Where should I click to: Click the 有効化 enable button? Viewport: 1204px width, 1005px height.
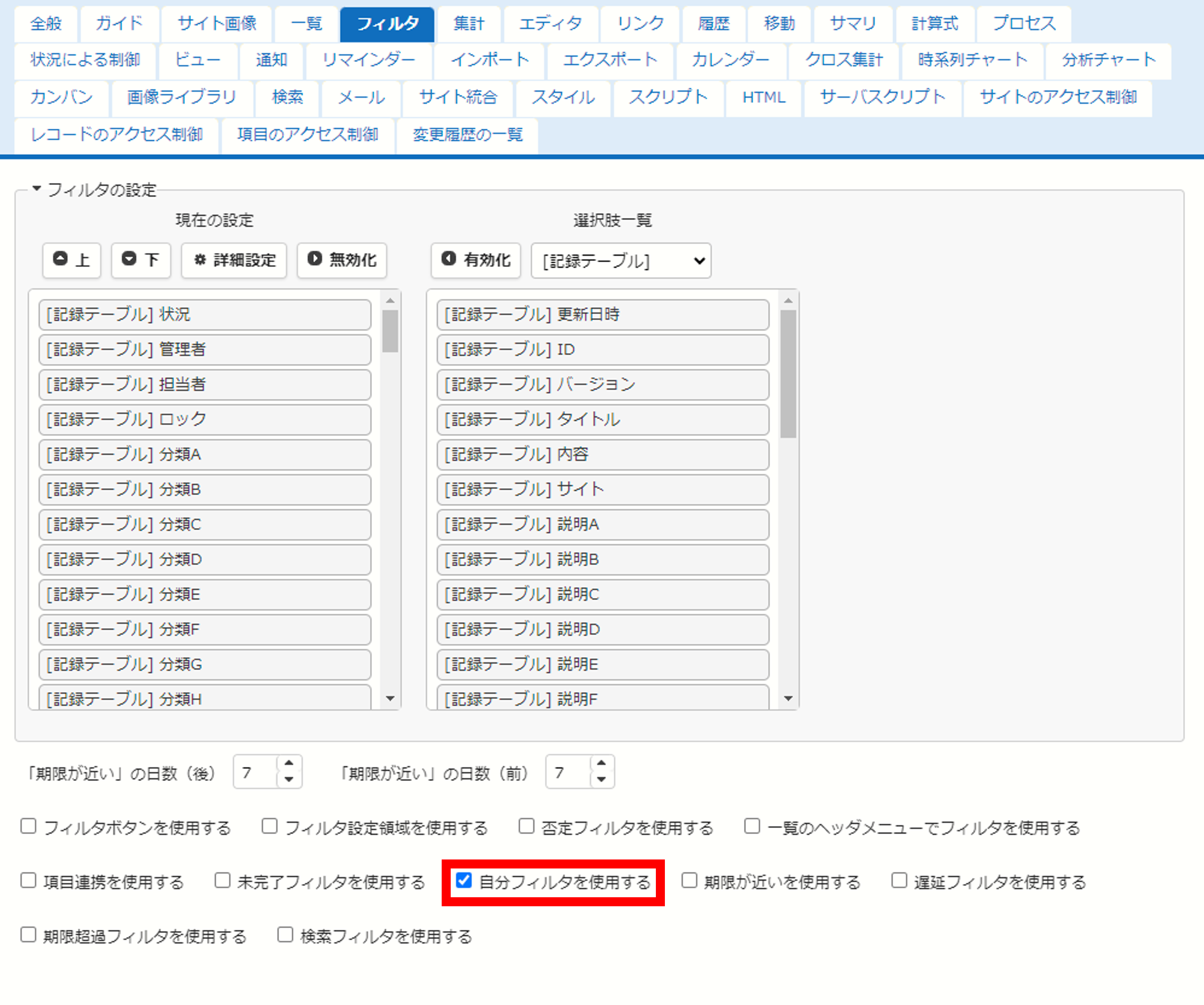coord(476,260)
